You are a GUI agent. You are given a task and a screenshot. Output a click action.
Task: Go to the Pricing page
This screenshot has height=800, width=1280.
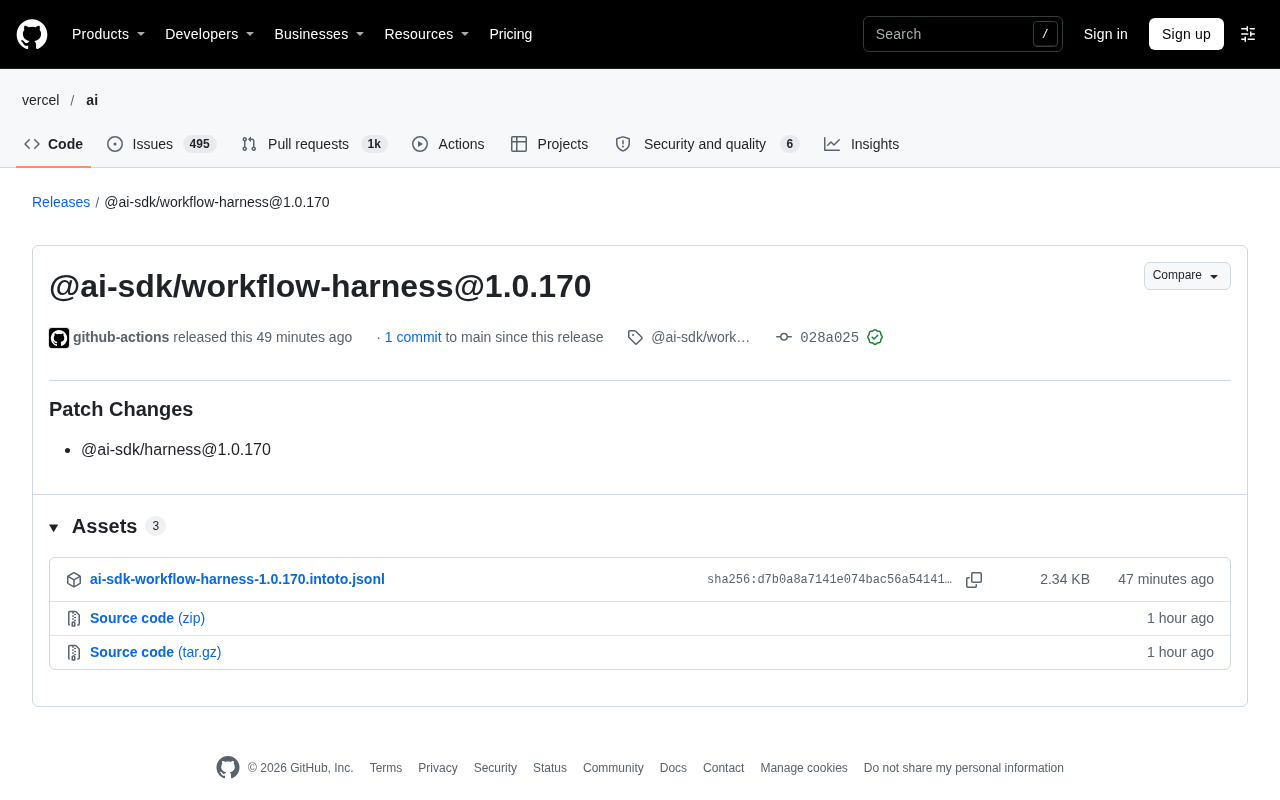pos(511,34)
